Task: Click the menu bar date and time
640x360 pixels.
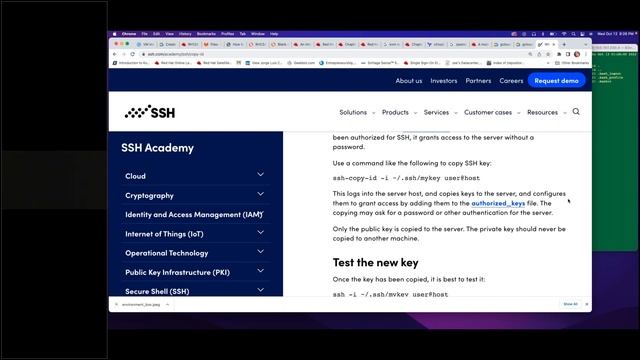Action: point(616,34)
